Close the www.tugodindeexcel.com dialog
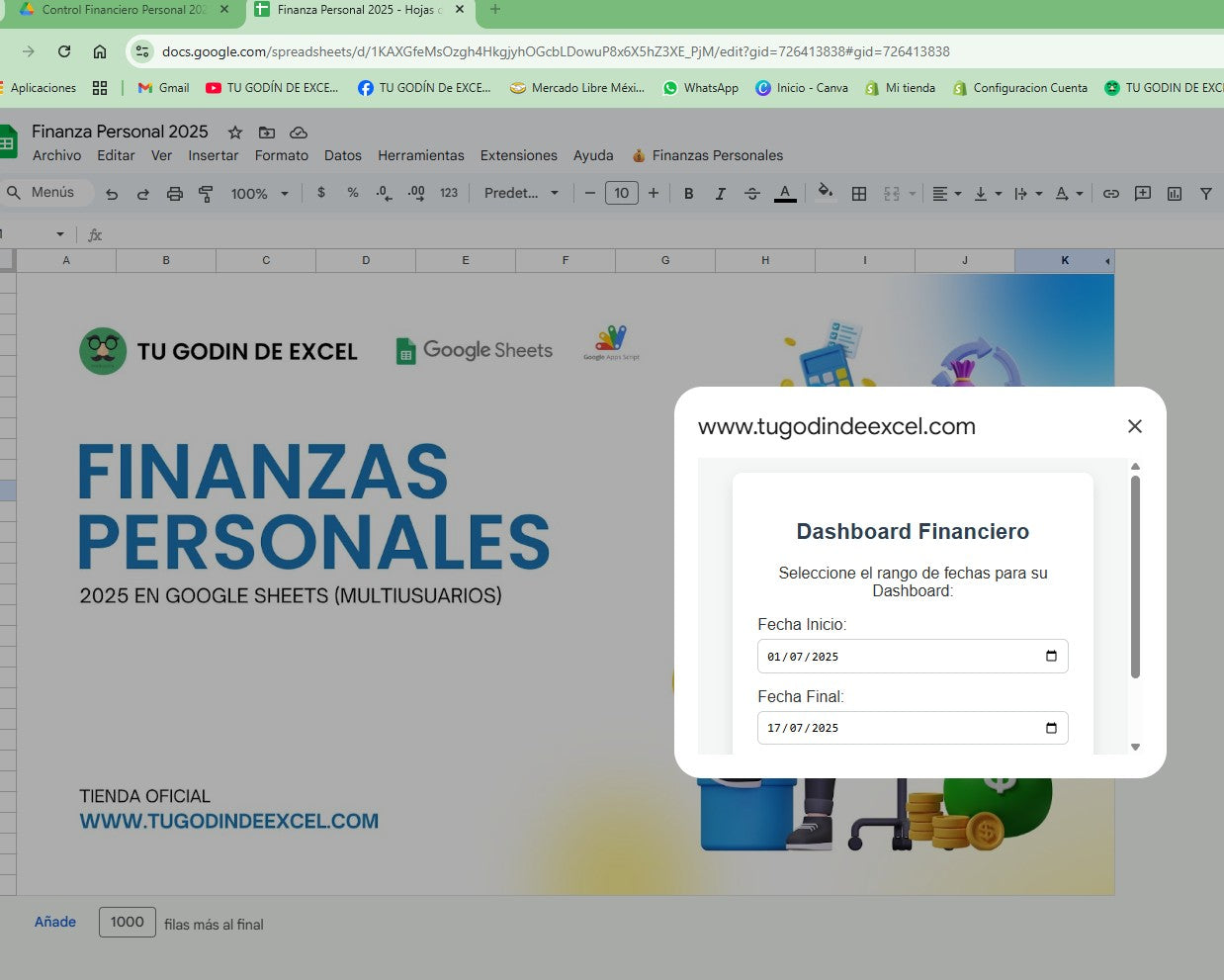Image resolution: width=1224 pixels, height=980 pixels. click(1135, 426)
